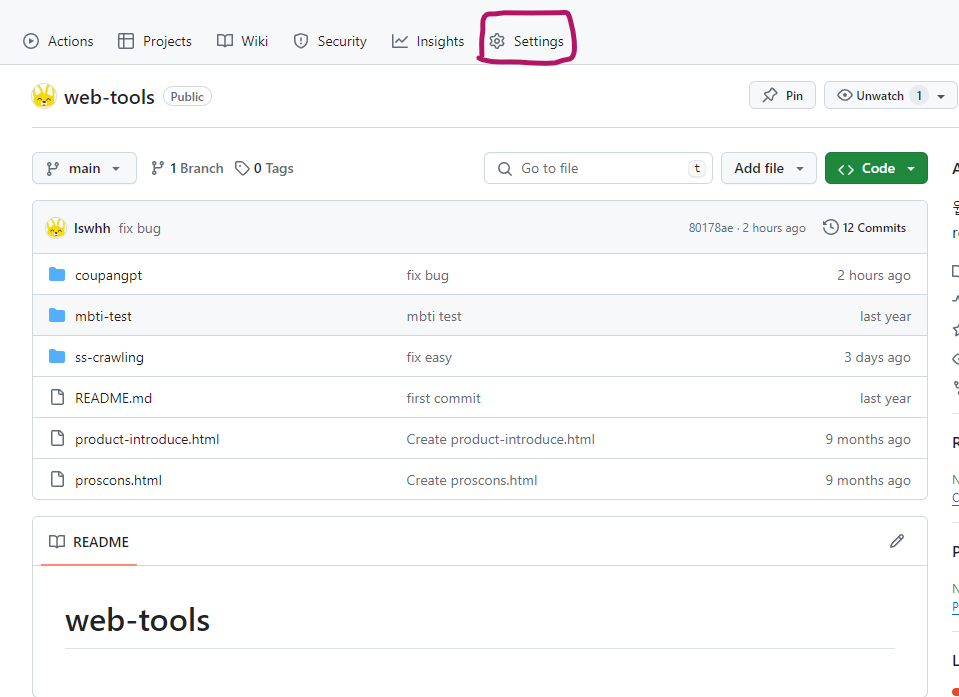Open the coupangpt folder
Viewport: 959px width, 697px height.
click(x=108, y=275)
